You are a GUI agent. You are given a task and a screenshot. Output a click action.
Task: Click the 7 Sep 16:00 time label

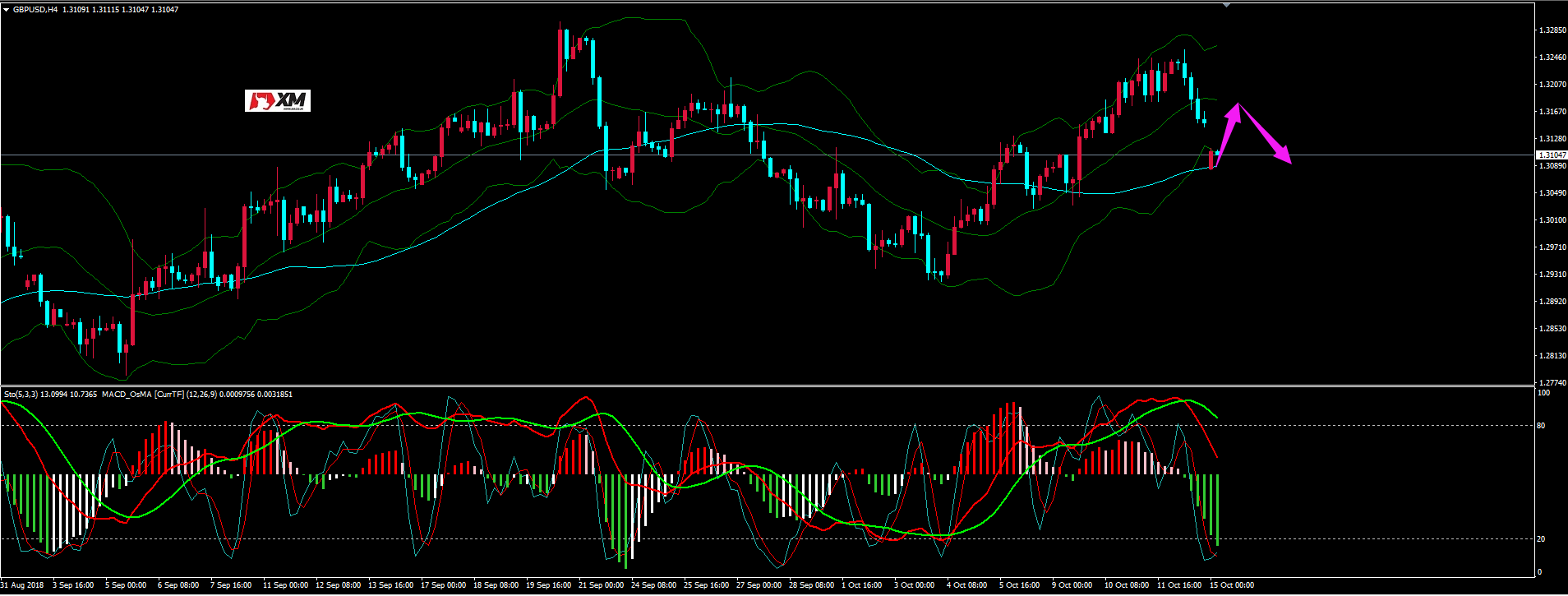(x=231, y=585)
